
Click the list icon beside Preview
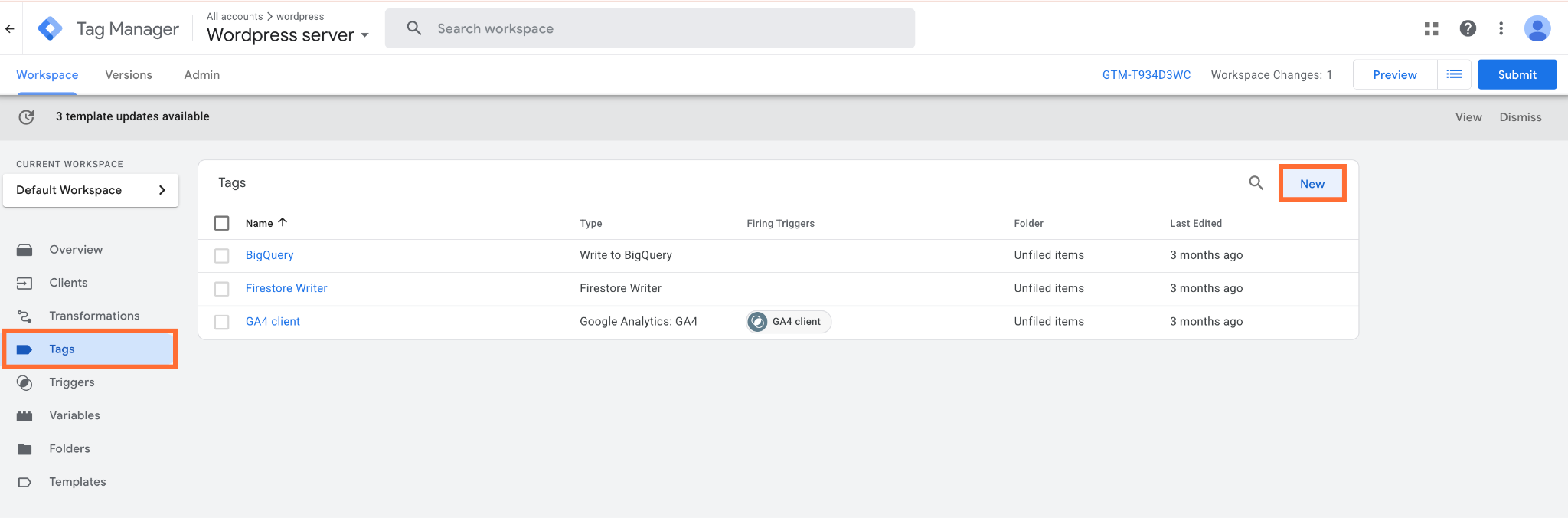click(1454, 74)
